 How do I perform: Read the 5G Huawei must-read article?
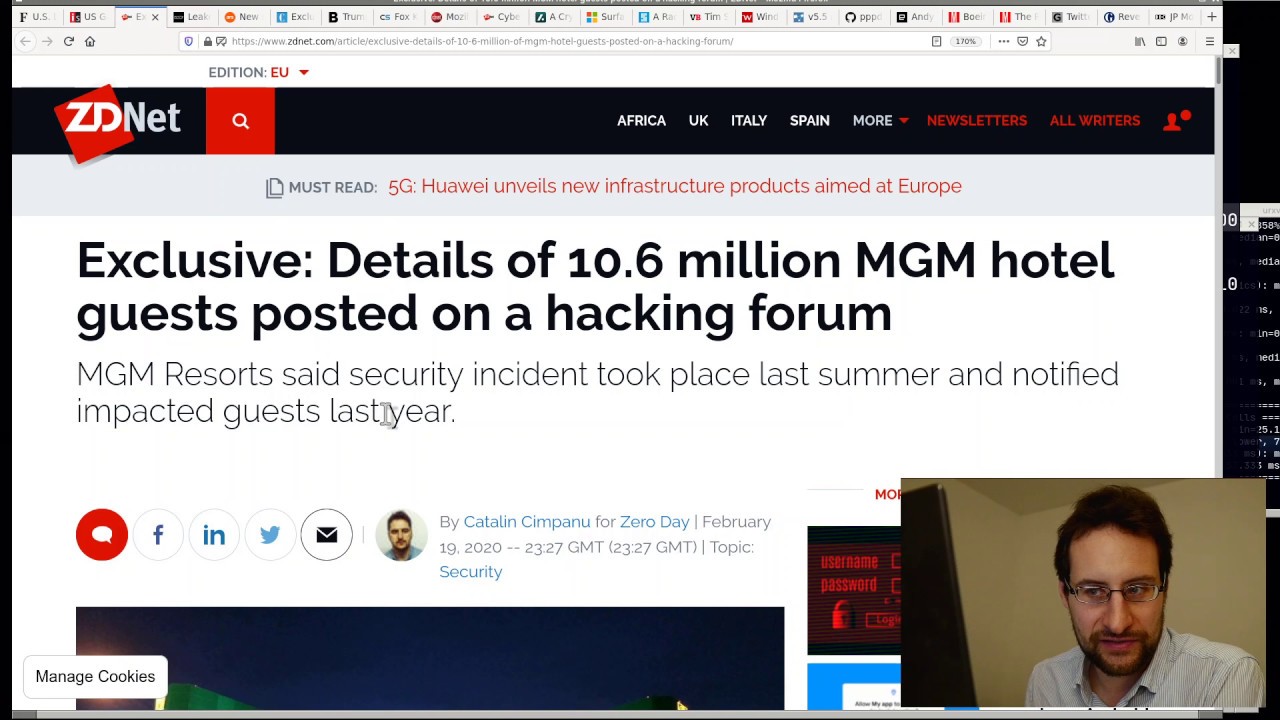coord(675,186)
